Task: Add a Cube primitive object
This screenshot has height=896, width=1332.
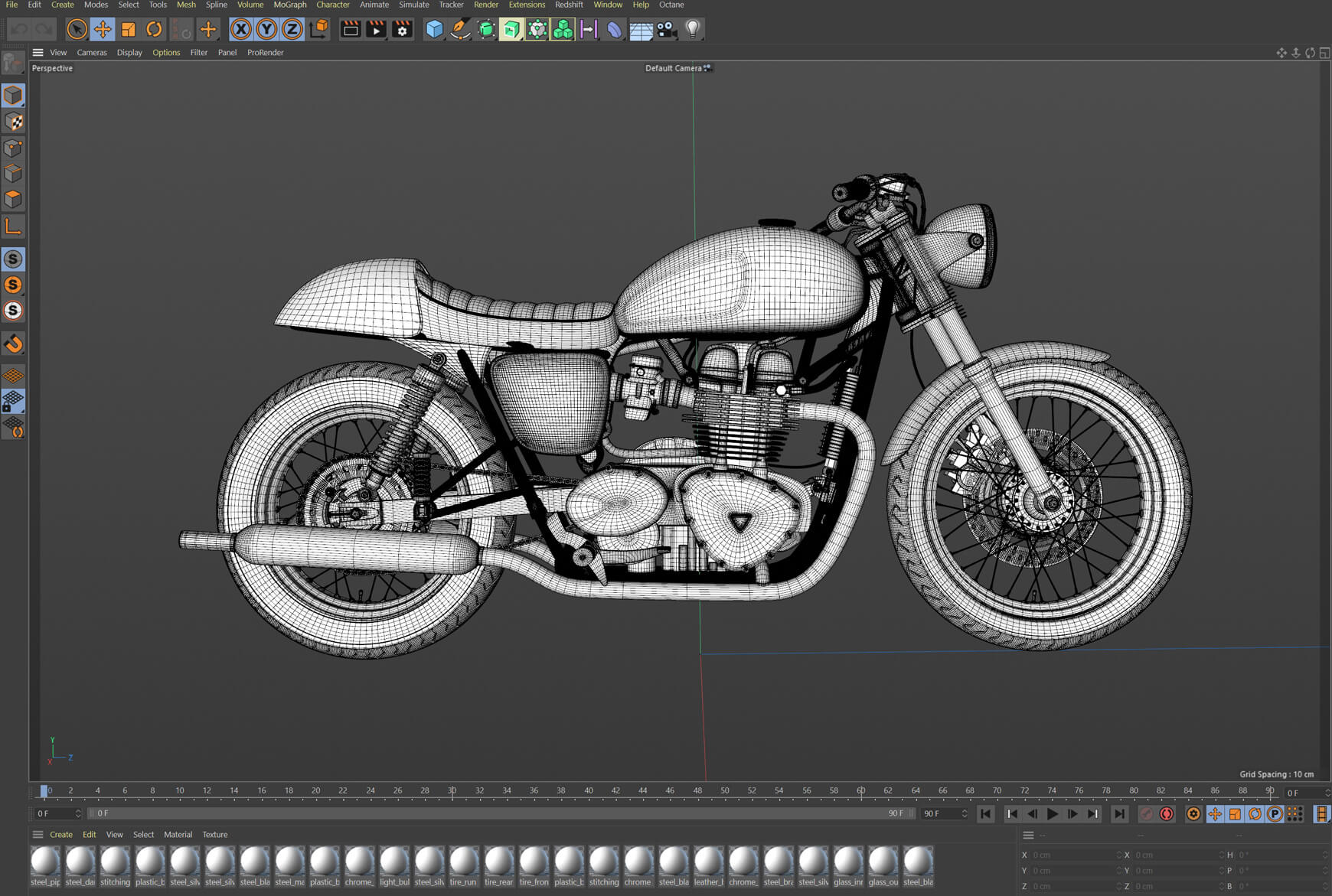Action: tap(435, 29)
